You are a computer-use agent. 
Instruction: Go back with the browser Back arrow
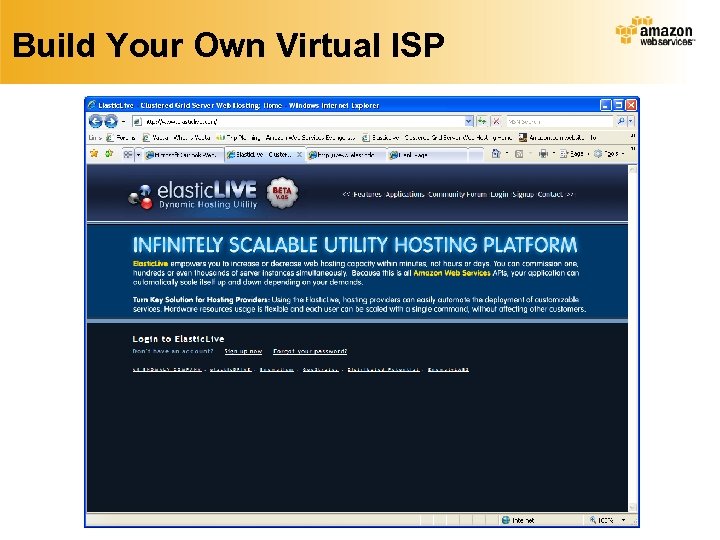pos(96,121)
